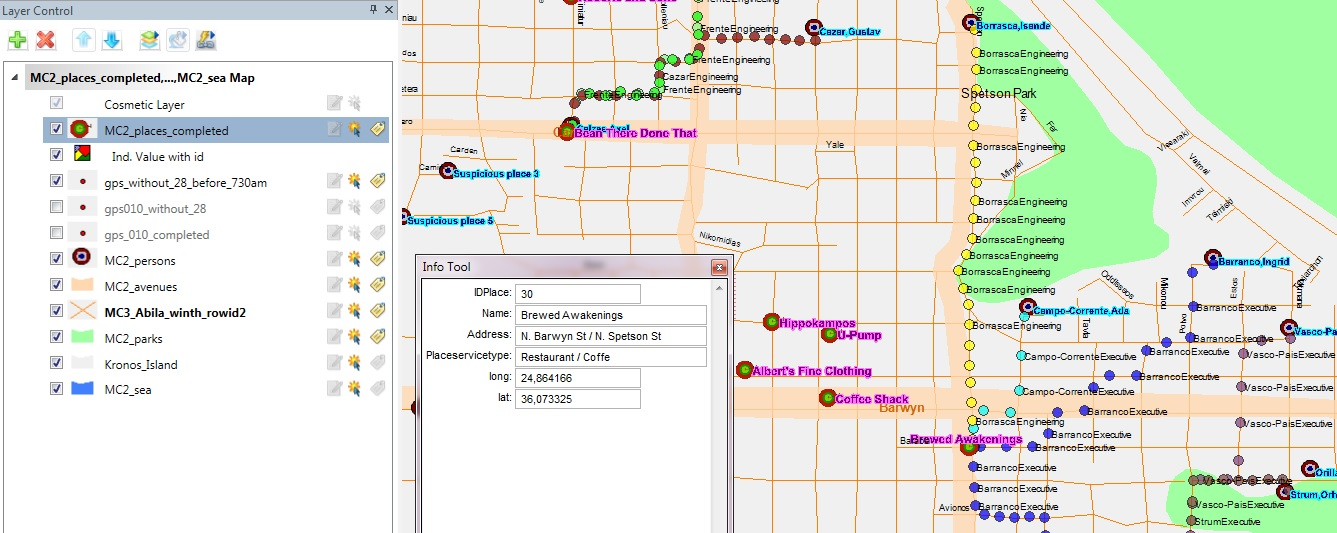Click the green Add Layers plus icon

(x=17, y=40)
